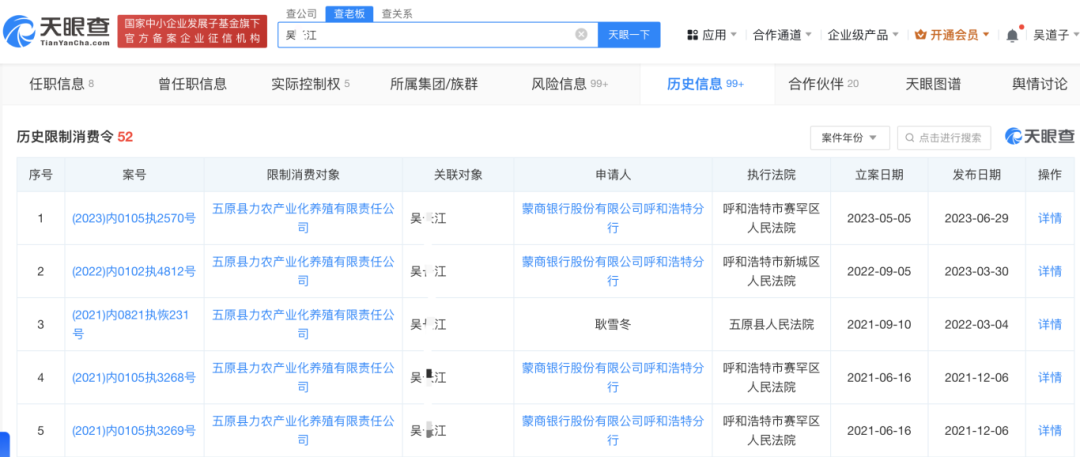Open the 天眼图谱 tab
Screen dimensions: 1080x457
pyautogui.click(x=933, y=84)
